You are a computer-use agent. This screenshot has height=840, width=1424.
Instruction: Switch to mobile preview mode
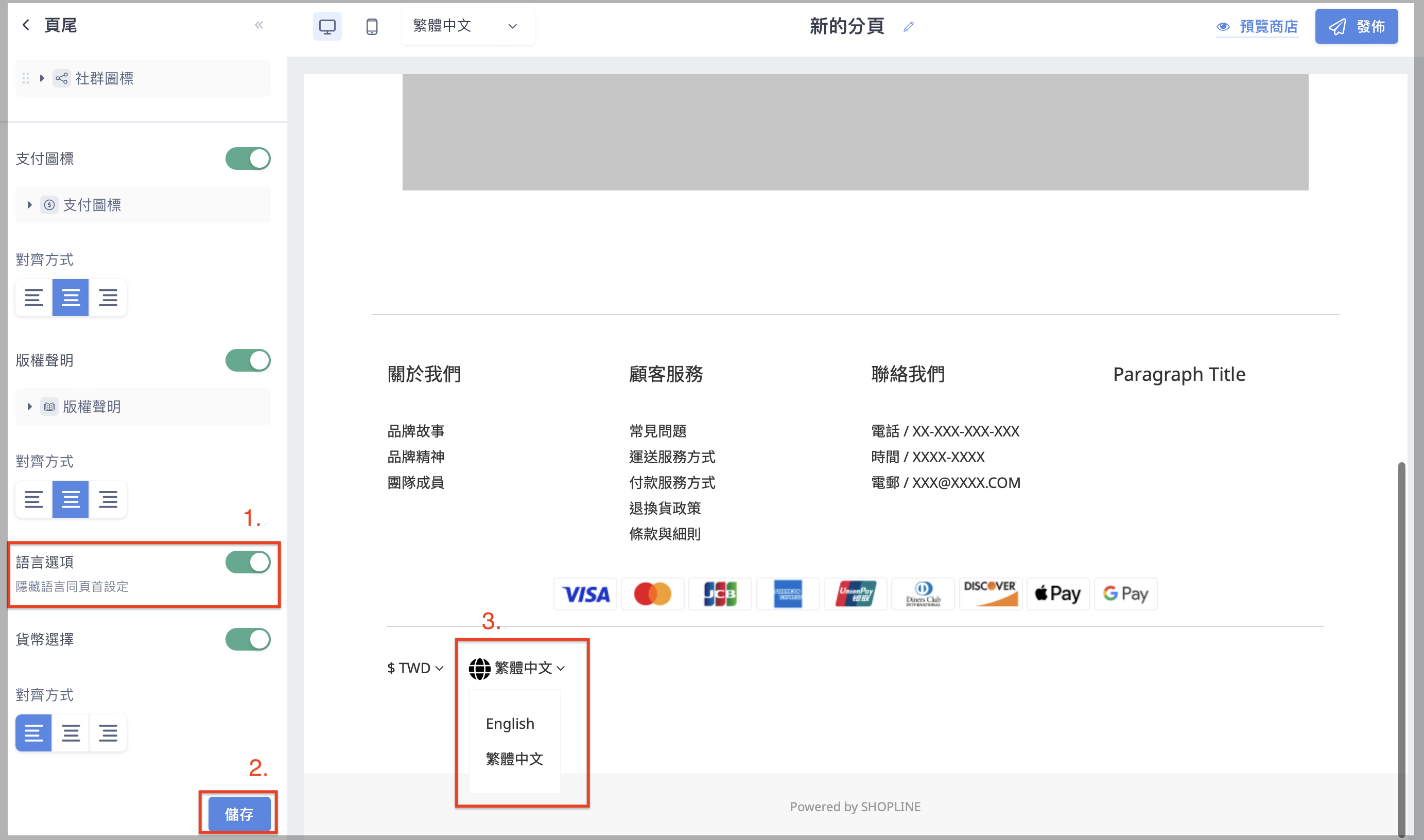point(372,26)
